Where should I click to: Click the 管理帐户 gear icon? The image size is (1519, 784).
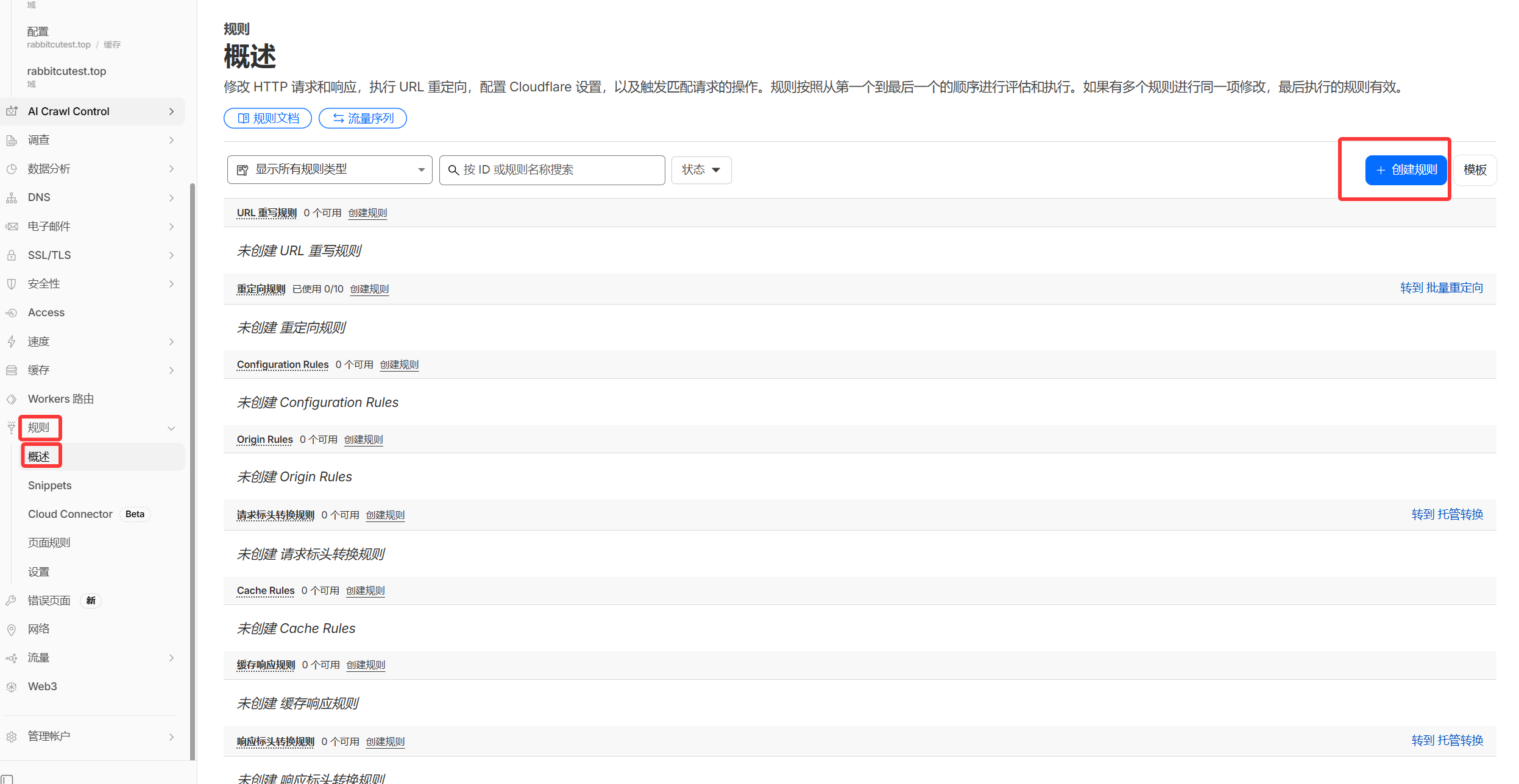[x=12, y=737]
